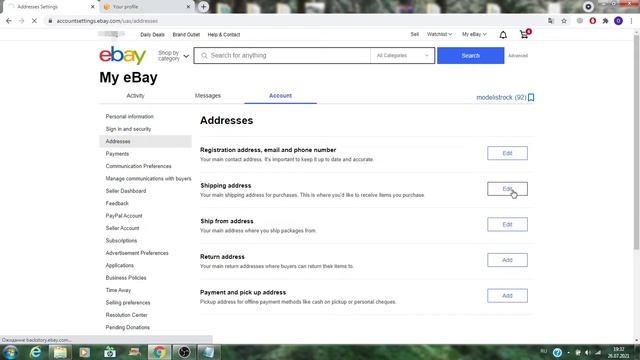Open Communication Preferences
The height and width of the screenshot is (360, 640).
pyautogui.click(x=138, y=166)
